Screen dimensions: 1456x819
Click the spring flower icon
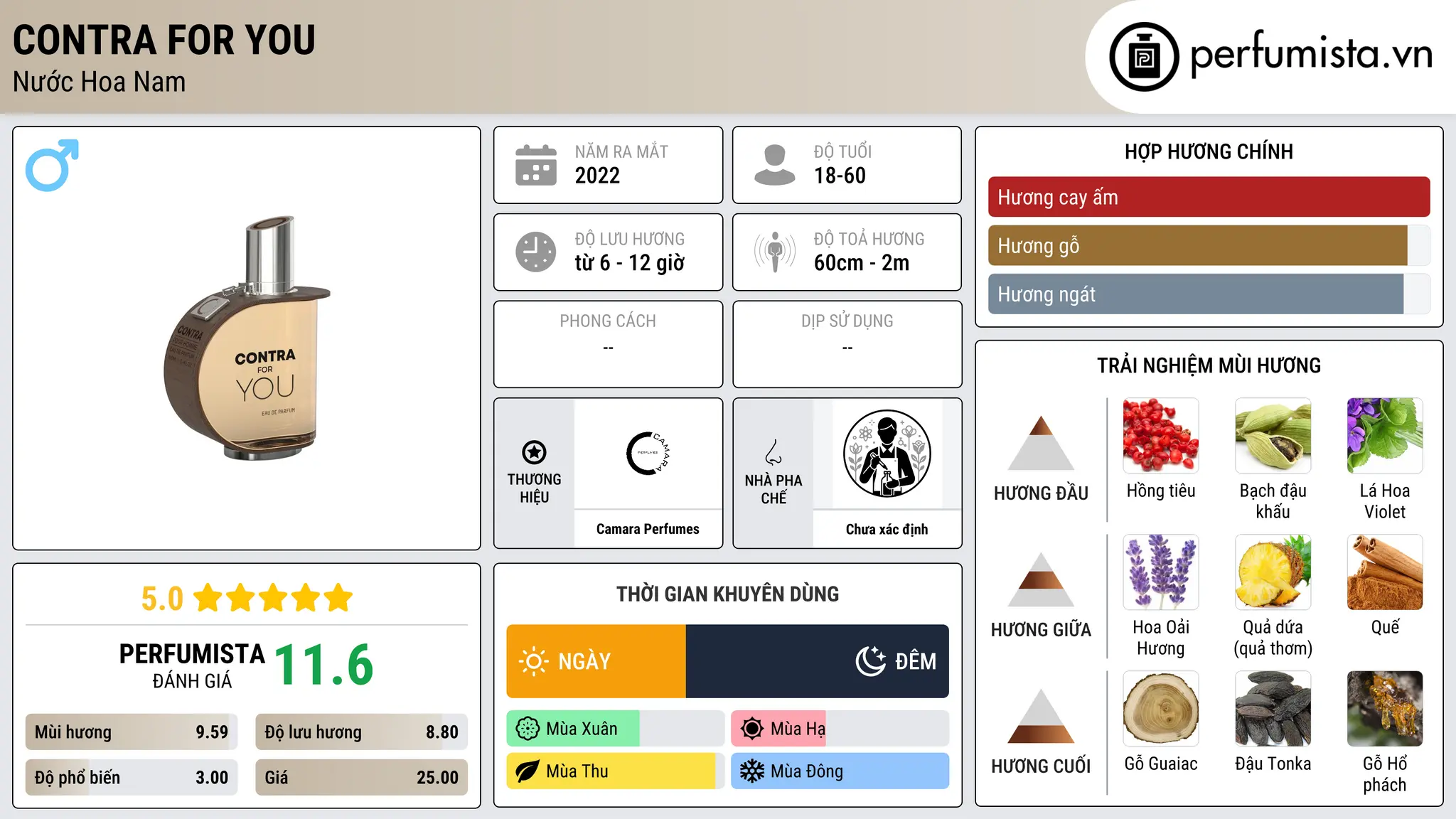click(528, 729)
